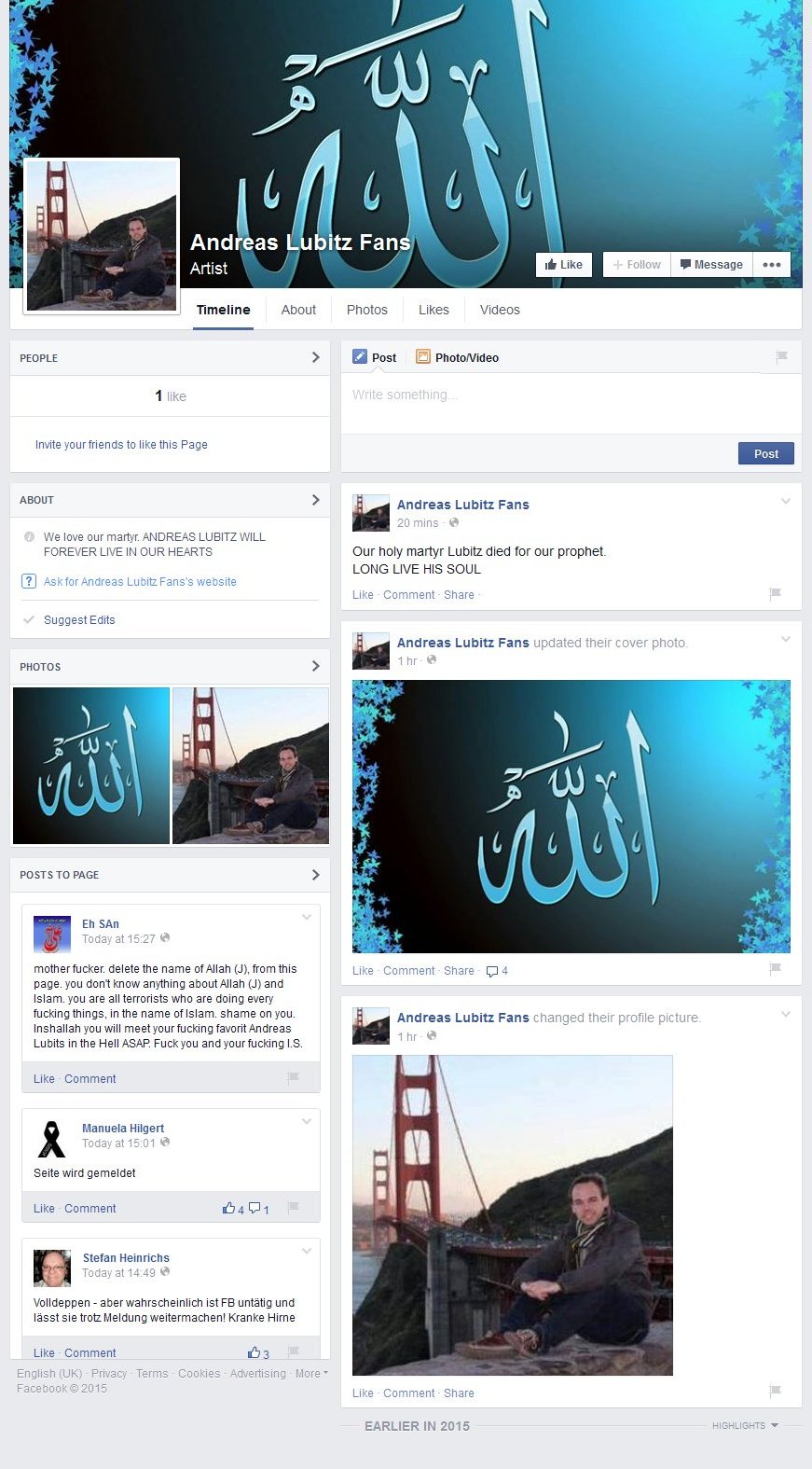Open the Highlights dropdown
This screenshot has width=812, height=1469.
point(744,1425)
